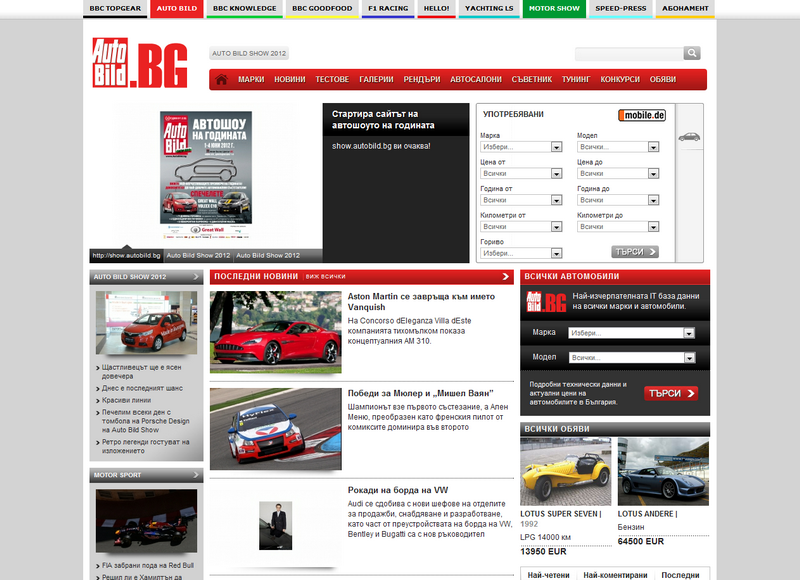Open Обяви menu item

pyautogui.click(x=663, y=80)
